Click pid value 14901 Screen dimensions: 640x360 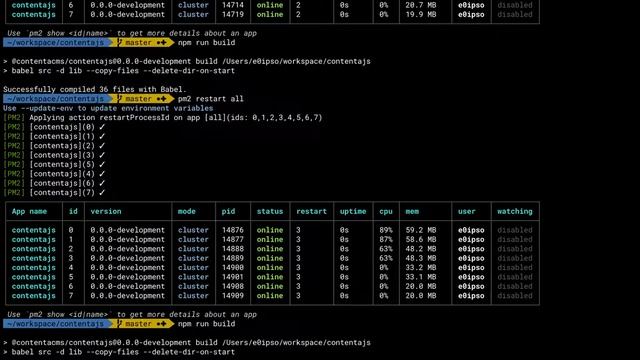pyautogui.click(x=233, y=277)
